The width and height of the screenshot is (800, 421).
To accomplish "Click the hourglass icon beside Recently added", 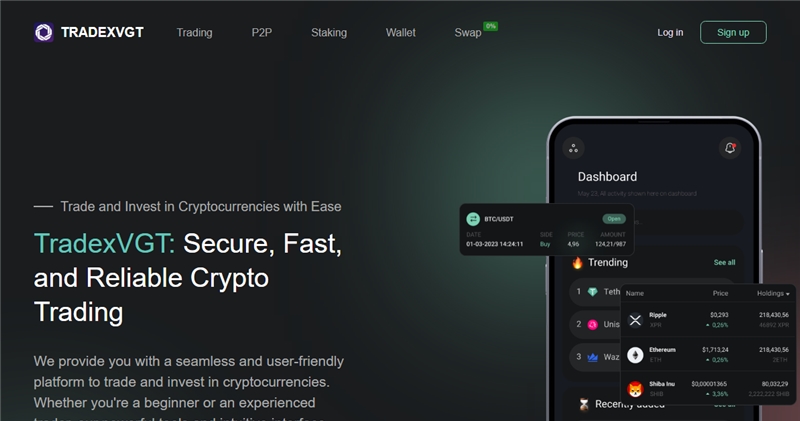I will coord(584,405).
